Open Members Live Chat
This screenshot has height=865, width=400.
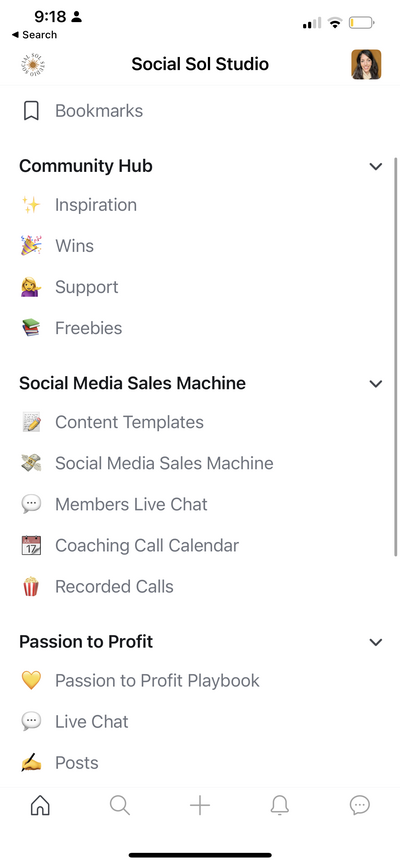pos(131,504)
